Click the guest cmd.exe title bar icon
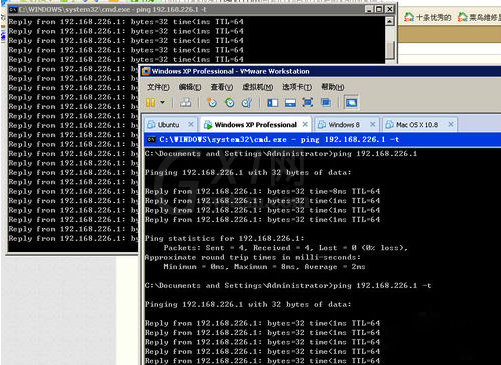The image size is (501, 365). [151, 140]
